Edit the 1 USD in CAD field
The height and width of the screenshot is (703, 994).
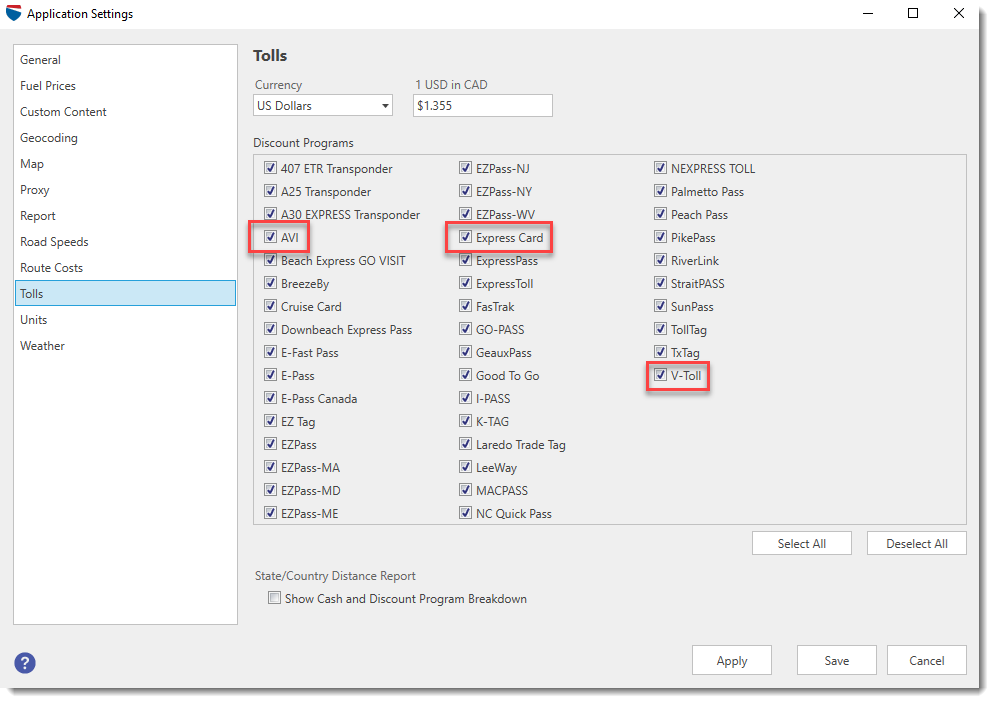click(482, 105)
